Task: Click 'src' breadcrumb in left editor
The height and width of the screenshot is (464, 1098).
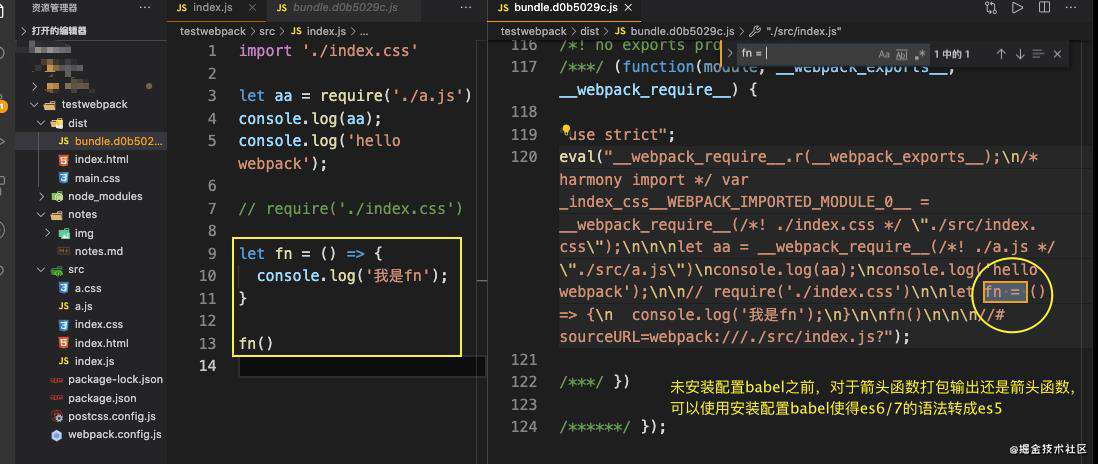Action: pos(267,31)
